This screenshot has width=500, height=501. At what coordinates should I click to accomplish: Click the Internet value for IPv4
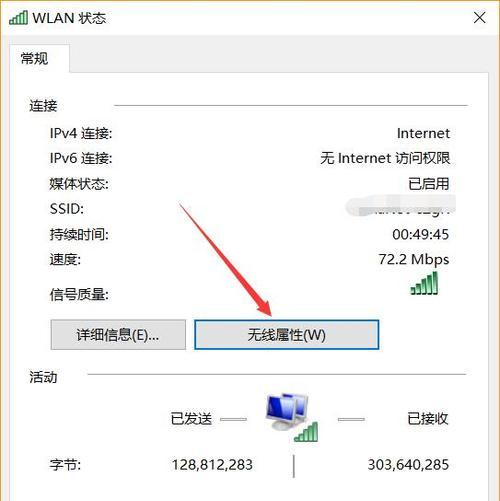pyautogui.click(x=423, y=133)
